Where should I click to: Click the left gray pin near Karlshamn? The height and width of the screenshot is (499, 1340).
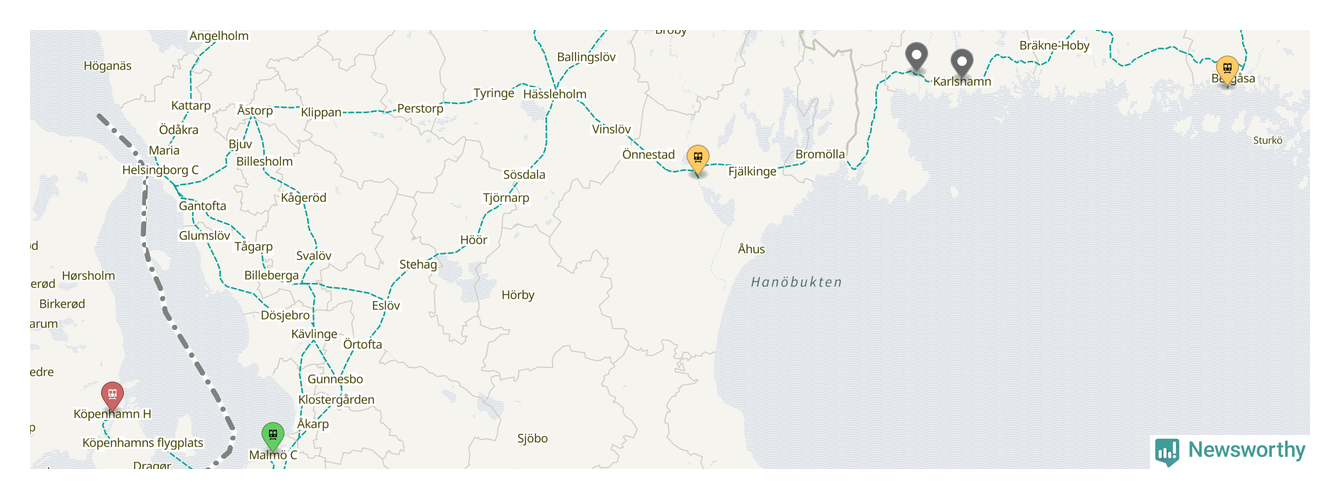coord(916,57)
